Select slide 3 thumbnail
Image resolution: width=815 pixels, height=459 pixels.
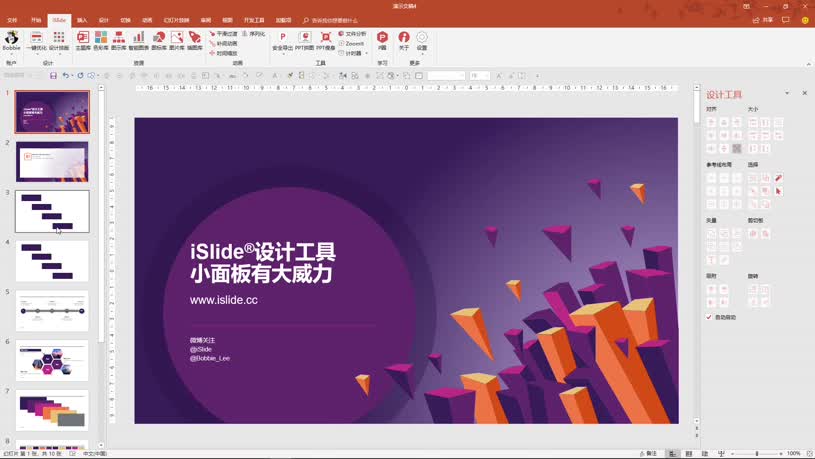(x=52, y=211)
